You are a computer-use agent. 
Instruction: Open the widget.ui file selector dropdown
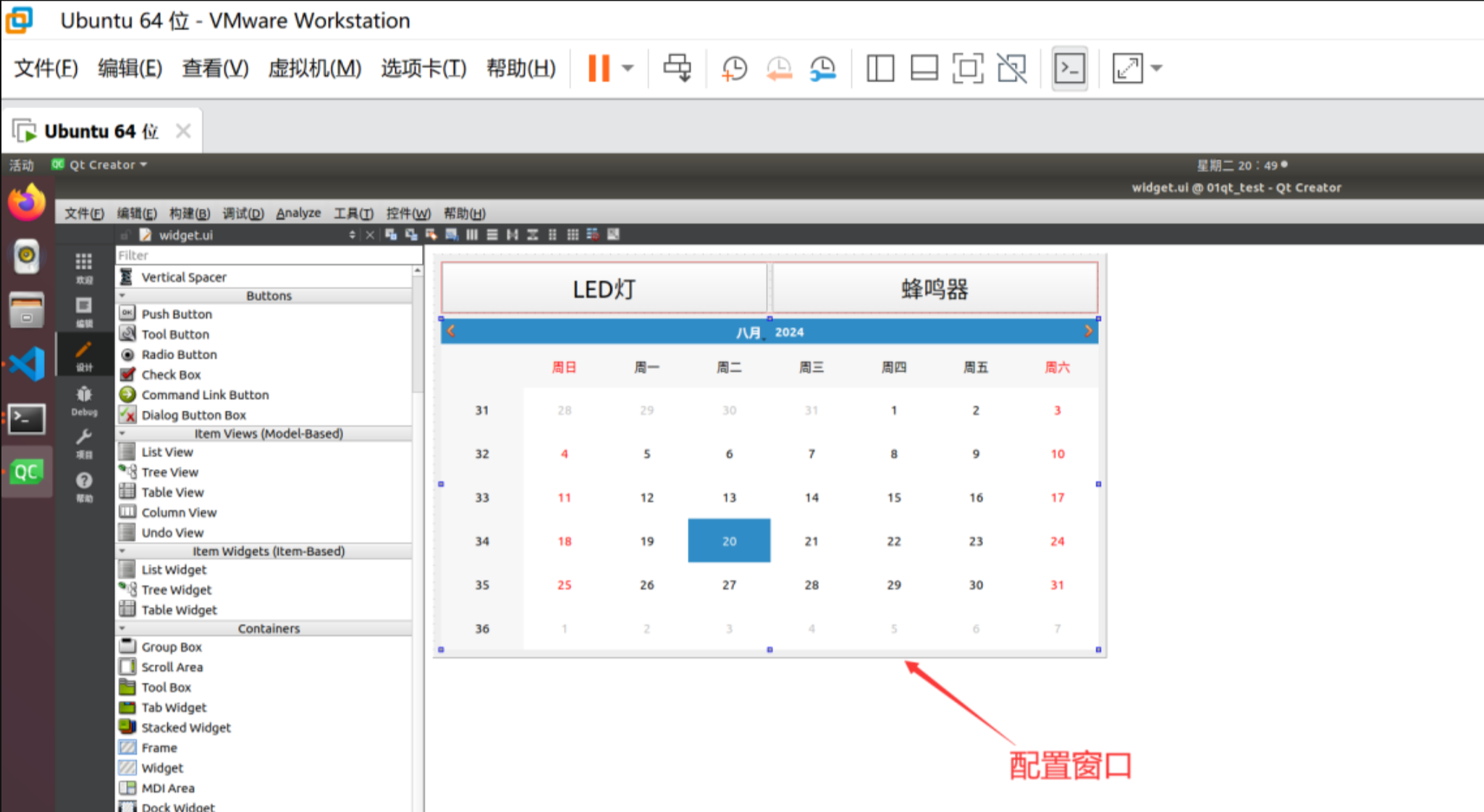(352, 234)
